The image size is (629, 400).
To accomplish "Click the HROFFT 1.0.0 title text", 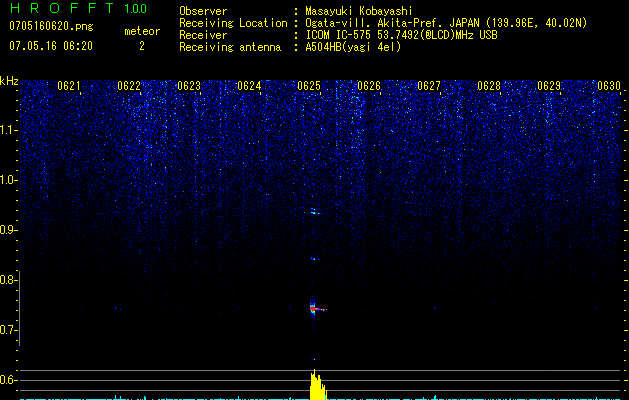I will tap(78, 8).
